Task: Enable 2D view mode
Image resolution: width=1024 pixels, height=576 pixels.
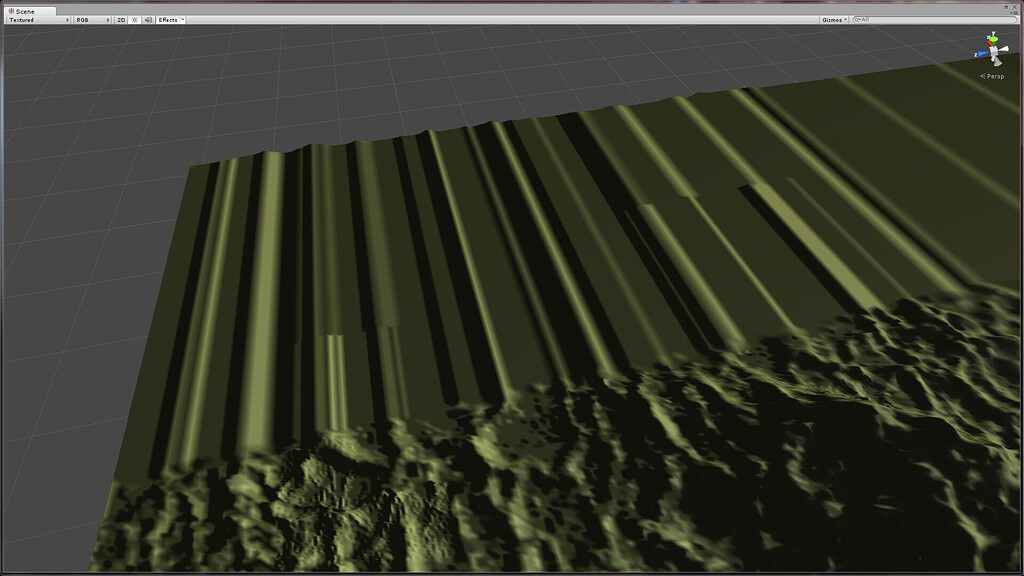Action: (x=122, y=19)
